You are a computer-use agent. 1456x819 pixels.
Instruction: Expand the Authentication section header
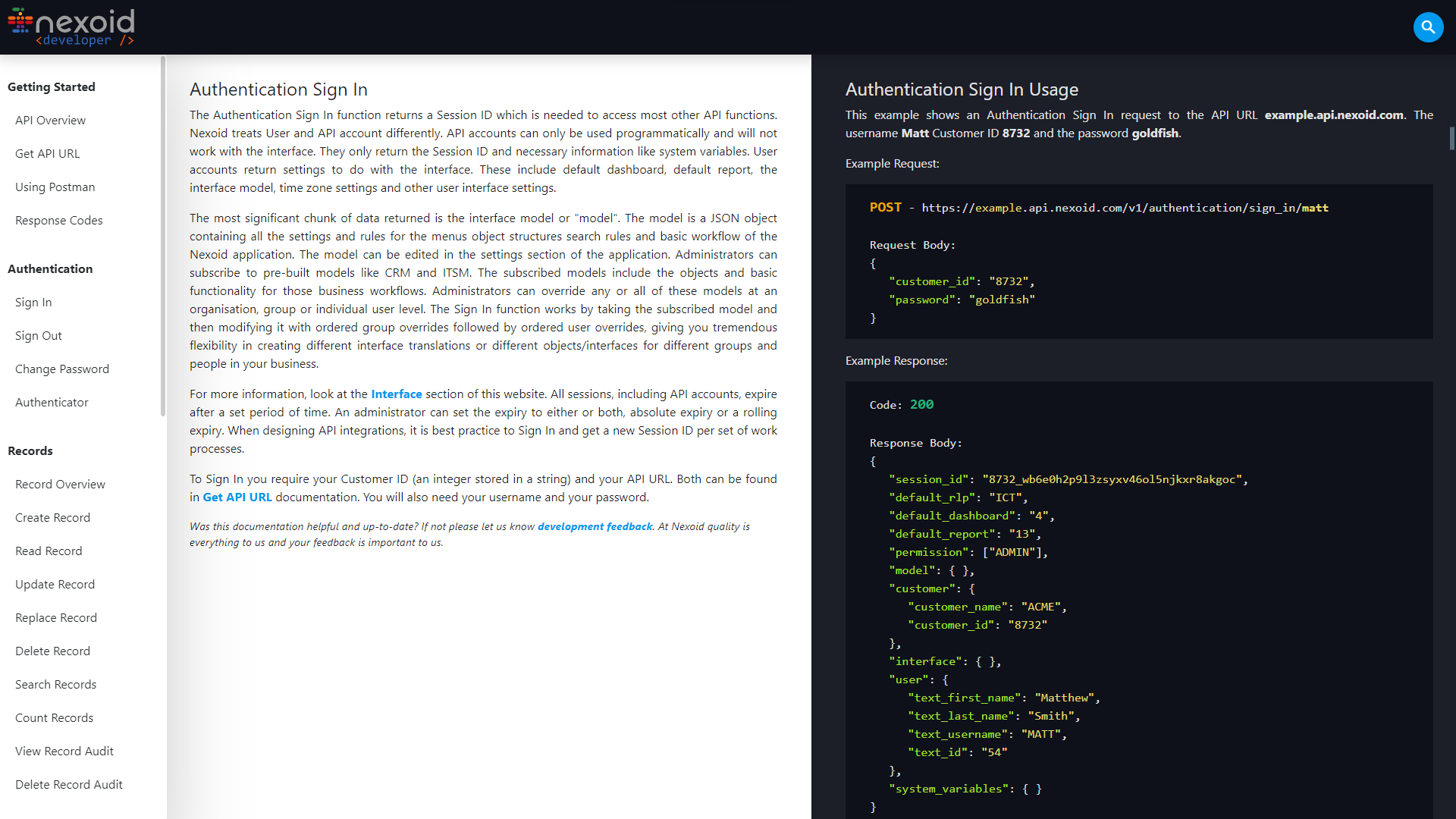point(50,268)
